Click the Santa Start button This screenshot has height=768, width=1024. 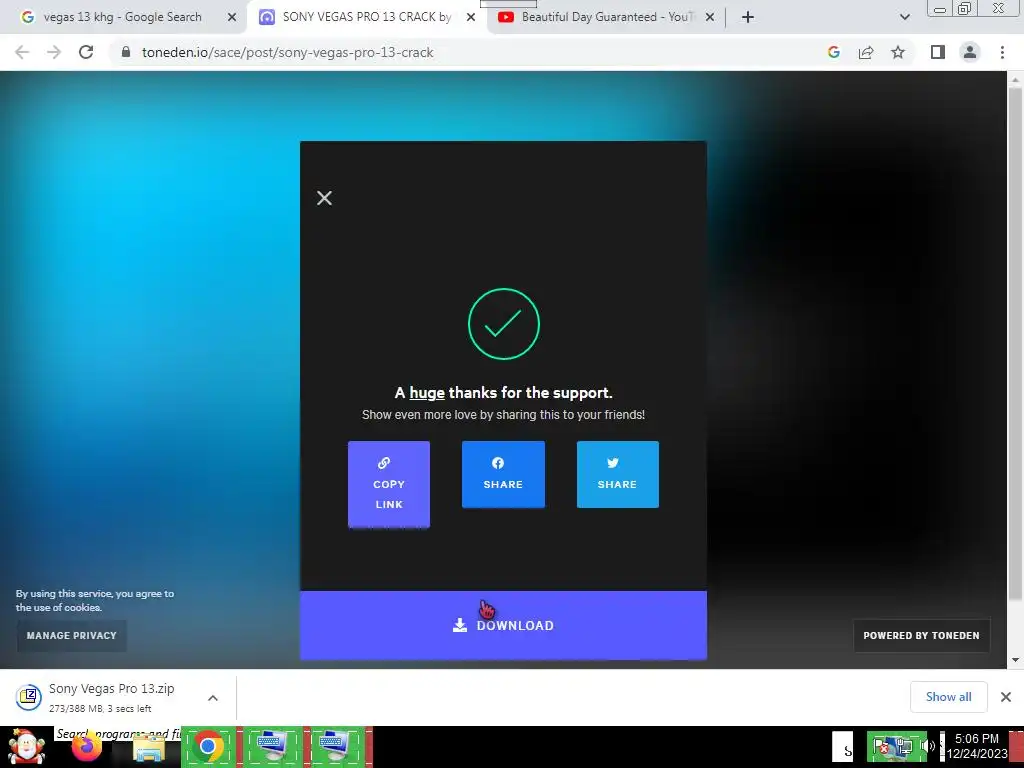(x=25, y=747)
